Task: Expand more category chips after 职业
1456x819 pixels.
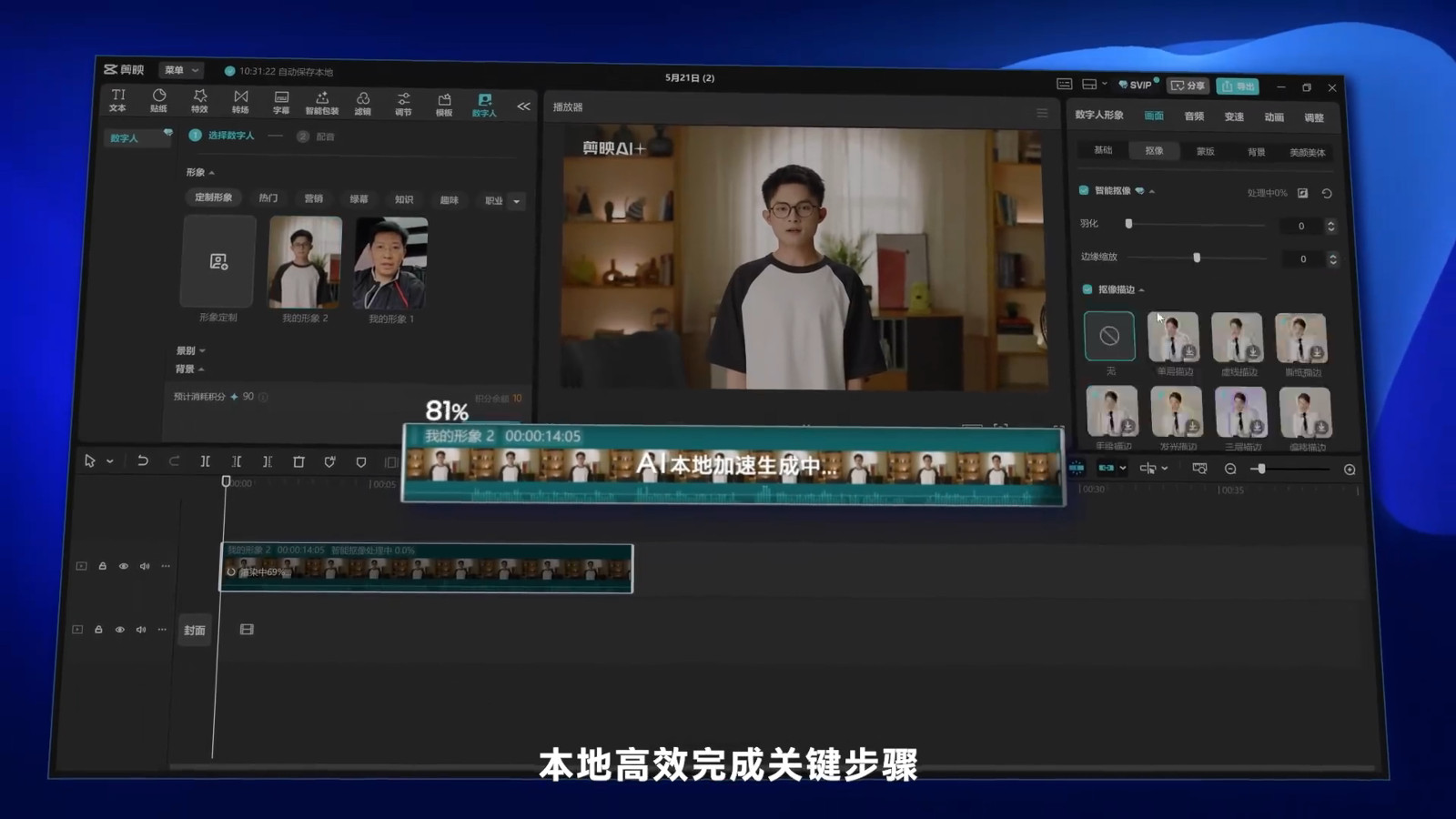Action: [x=517, y=201]
